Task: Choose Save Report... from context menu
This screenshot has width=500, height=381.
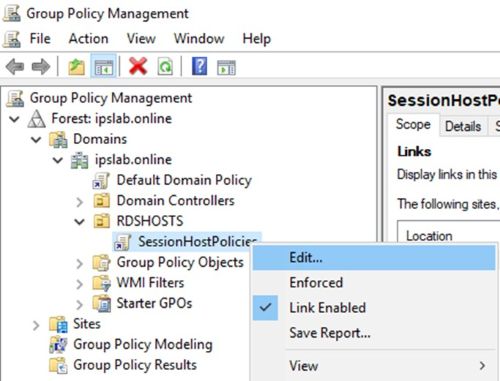Action: click(x=374, y=333)
